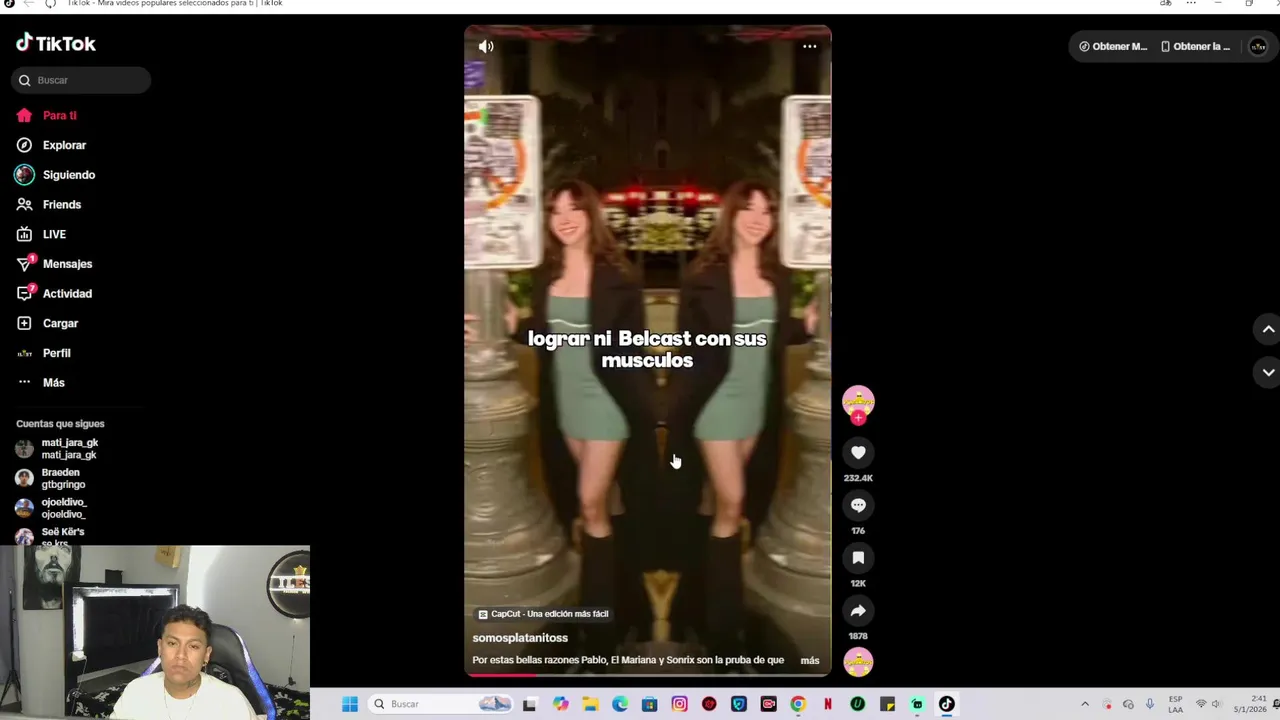Open File Explorer from the taskbar
The width and height of the screenshot is (1280, 720).
coord(591,704)
